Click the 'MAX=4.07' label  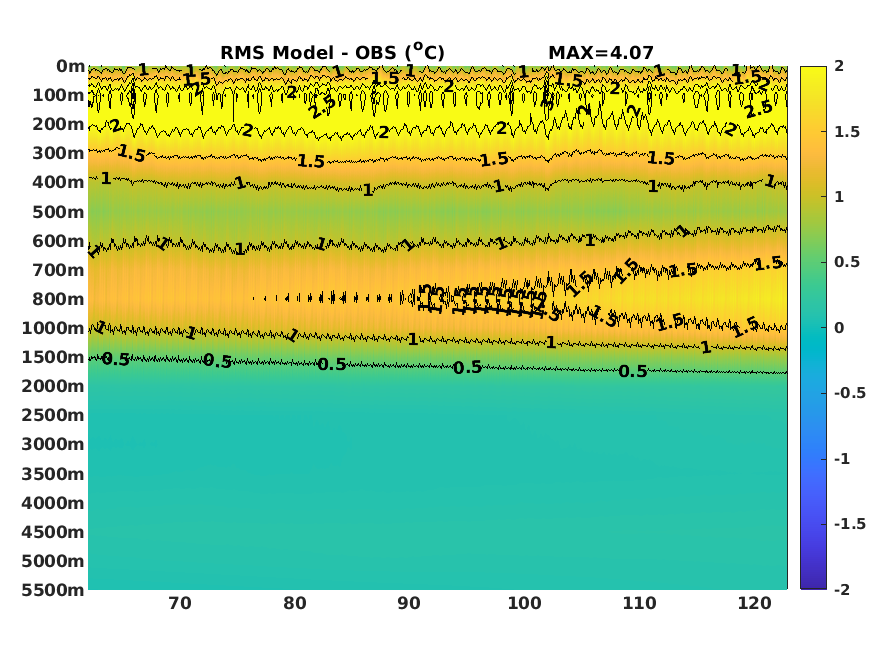click(x=600, y=53)
